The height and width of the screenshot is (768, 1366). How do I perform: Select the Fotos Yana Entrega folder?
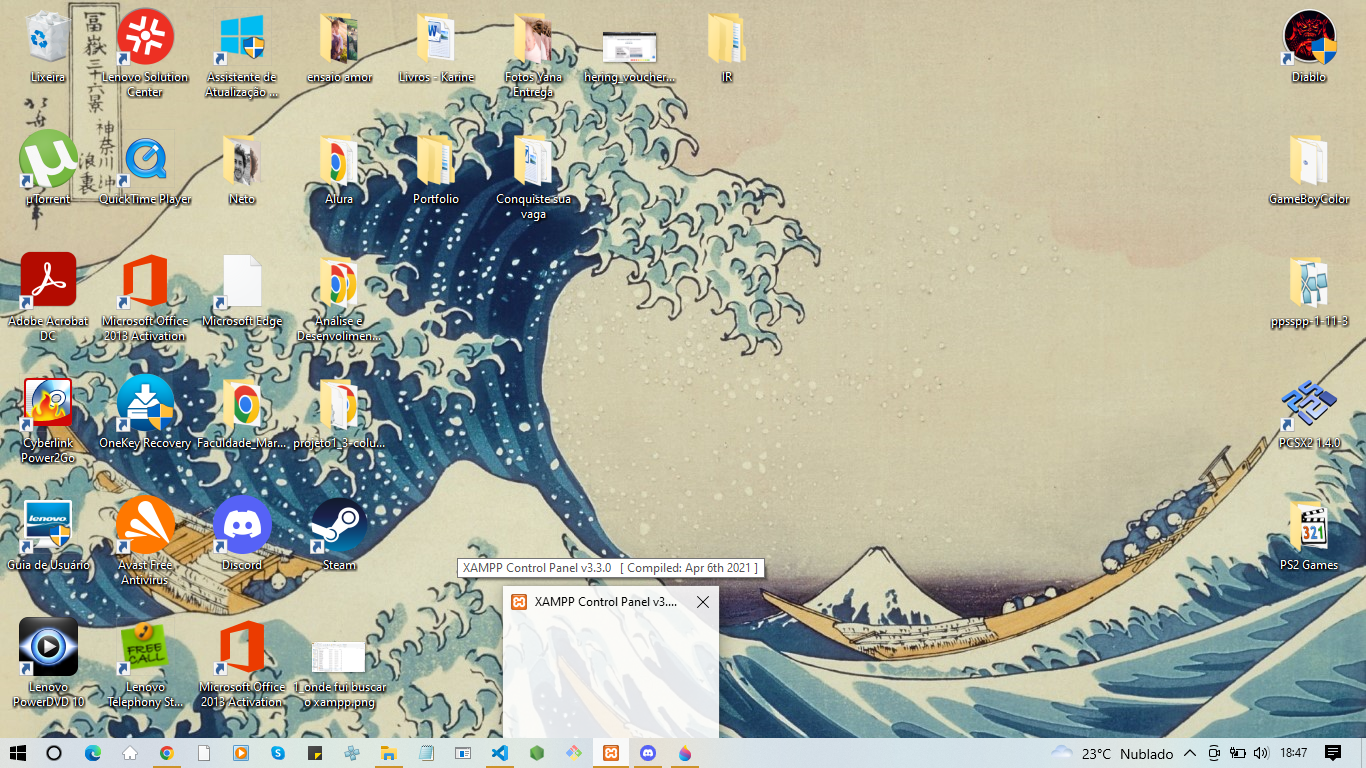tap(533, 55)
